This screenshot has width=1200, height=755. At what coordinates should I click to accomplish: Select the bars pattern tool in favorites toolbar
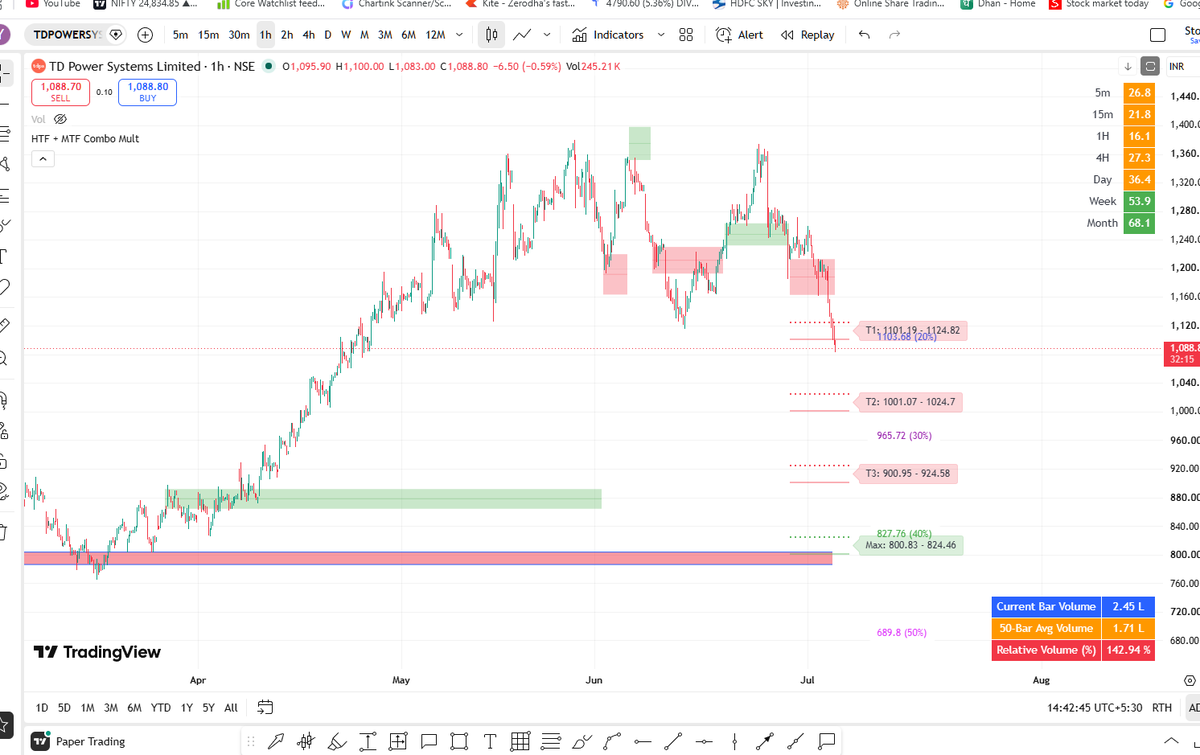click(306, 741)
